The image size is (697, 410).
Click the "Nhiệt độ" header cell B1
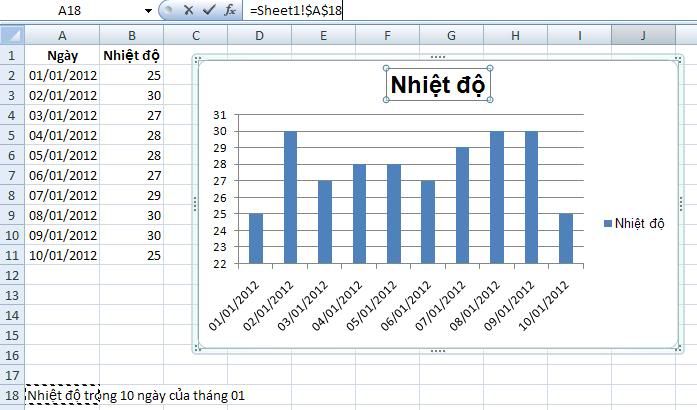[131, 55]
